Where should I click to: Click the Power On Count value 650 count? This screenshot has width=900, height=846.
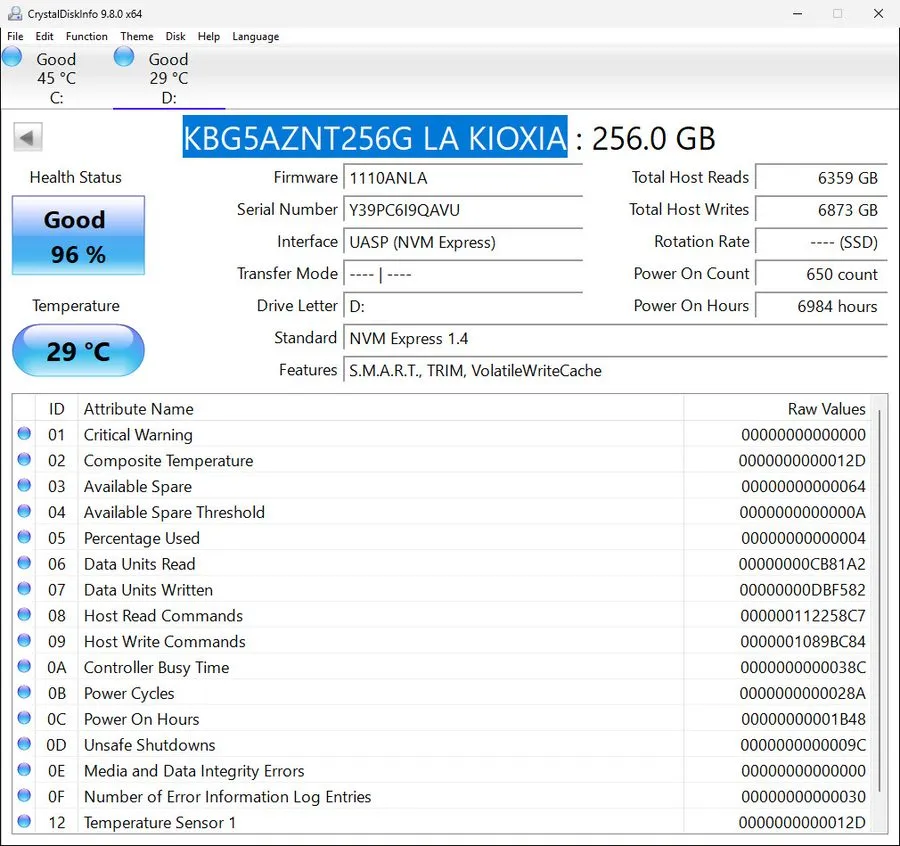[821, 274]
